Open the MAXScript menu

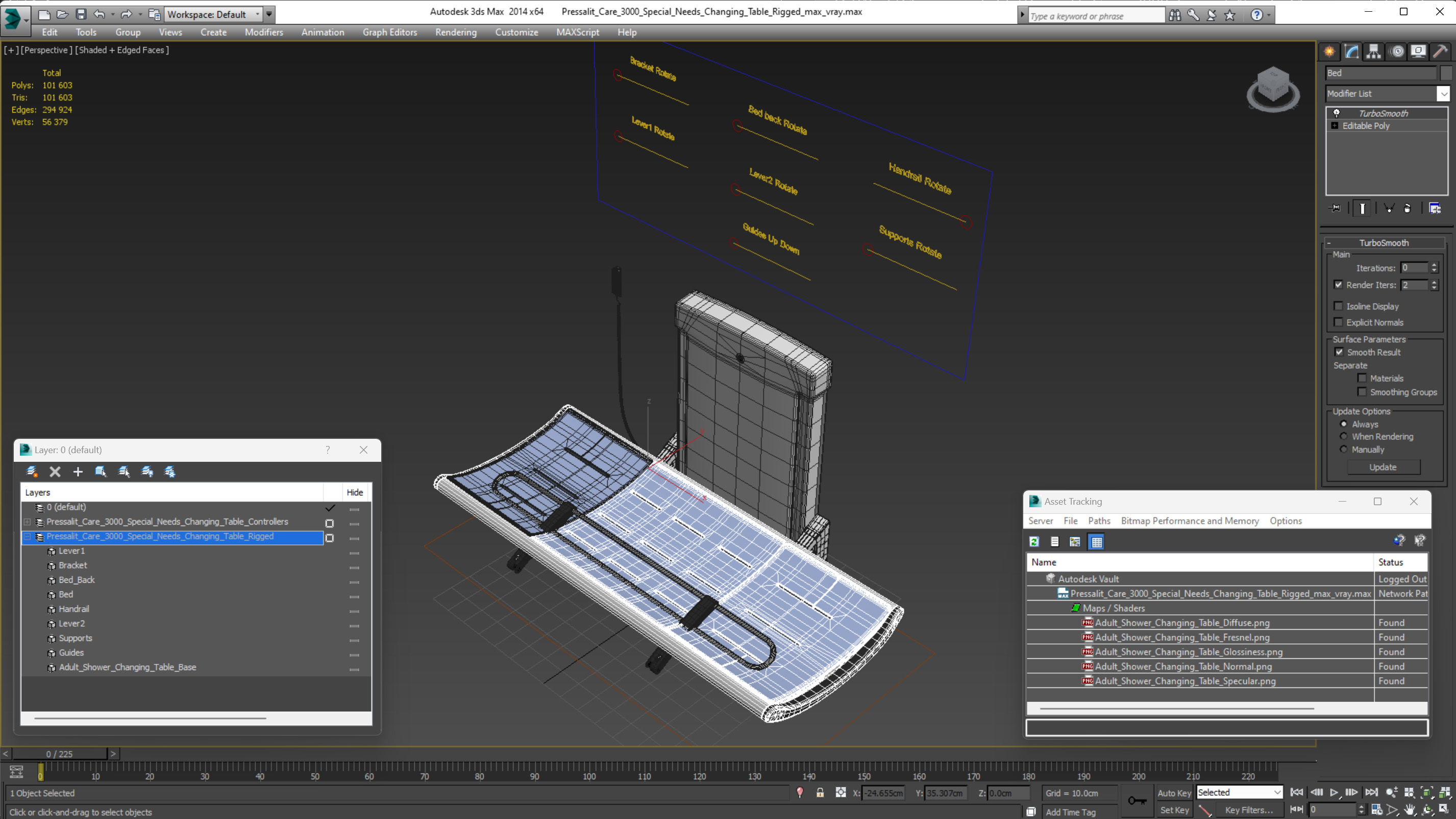577,32
